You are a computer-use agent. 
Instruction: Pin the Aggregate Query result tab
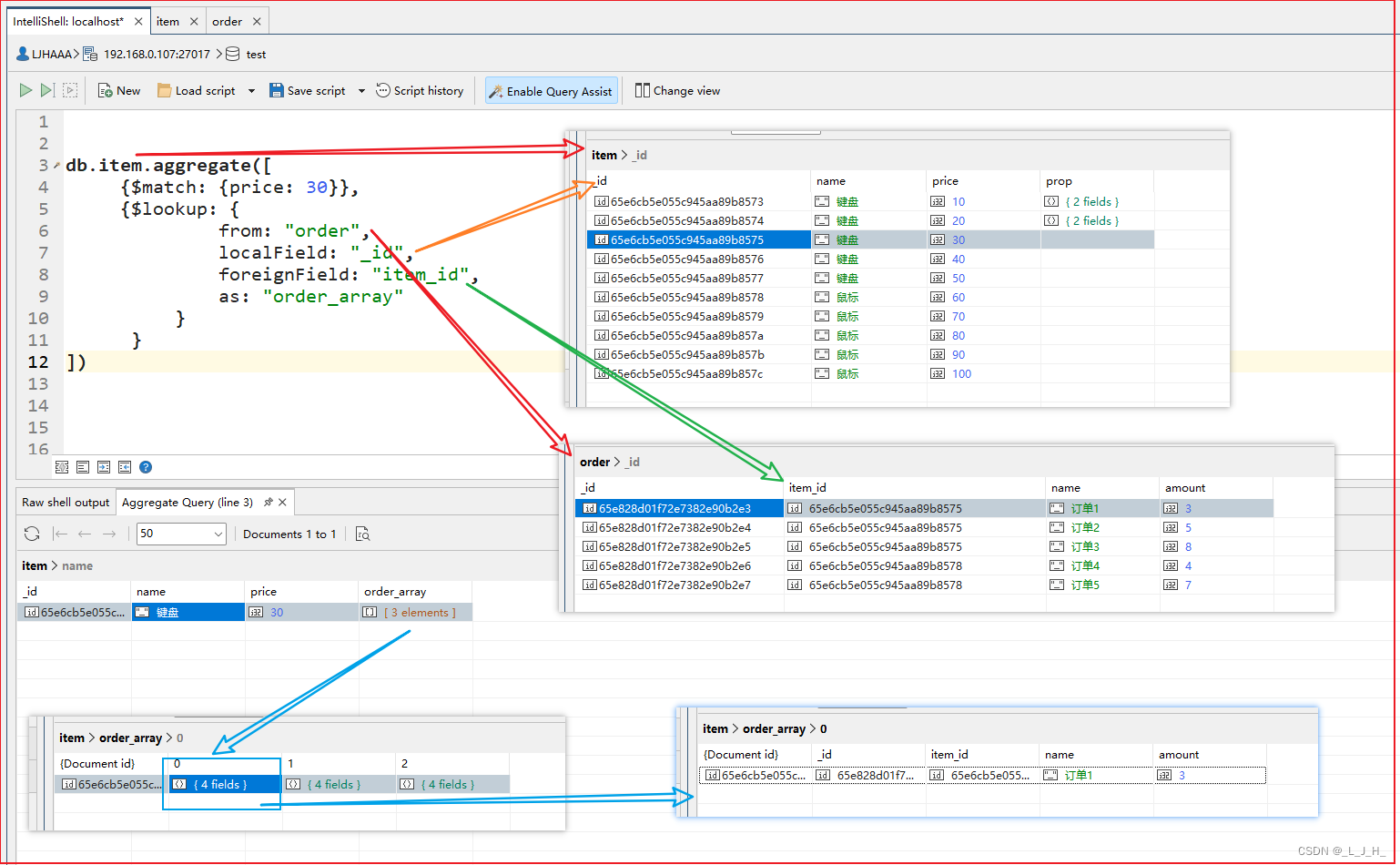click(x=269, y=502)
